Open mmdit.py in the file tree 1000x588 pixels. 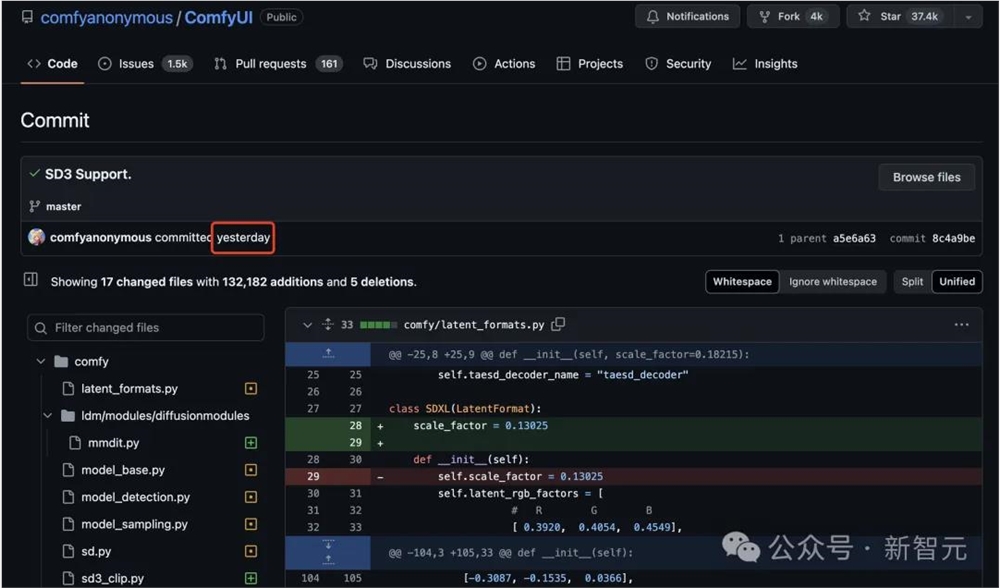[114, 443]
